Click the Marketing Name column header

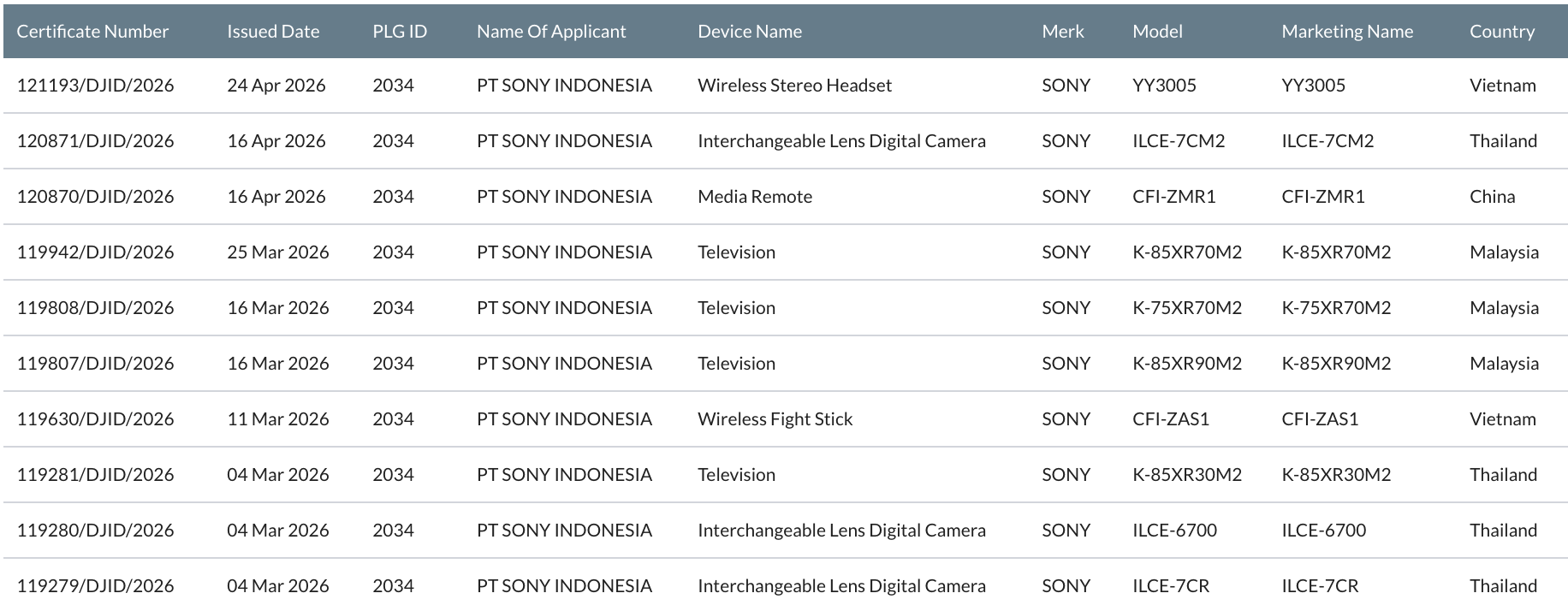coord(1347,32)
